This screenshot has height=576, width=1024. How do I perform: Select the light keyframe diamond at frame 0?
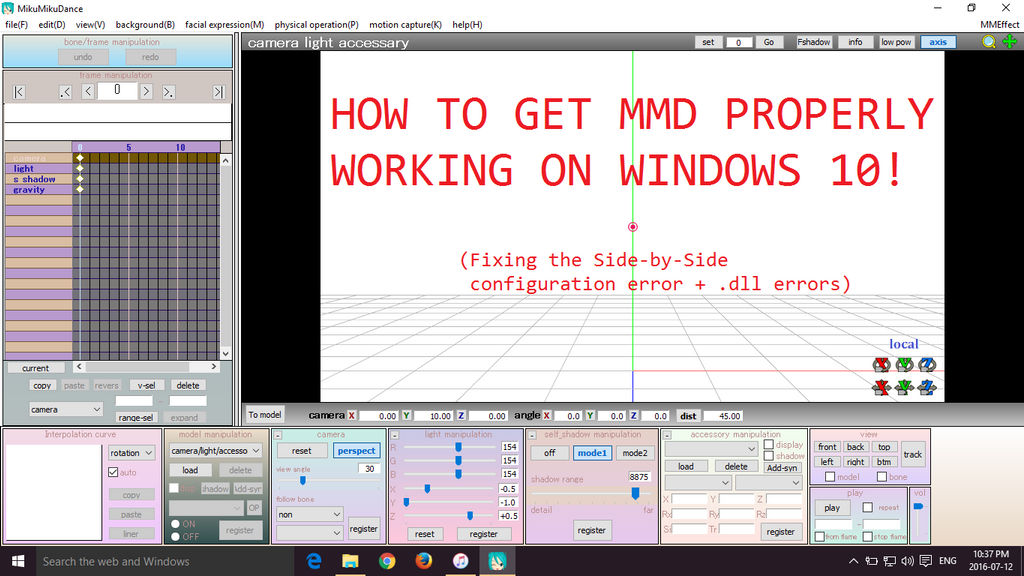click(x=80, y=168)
